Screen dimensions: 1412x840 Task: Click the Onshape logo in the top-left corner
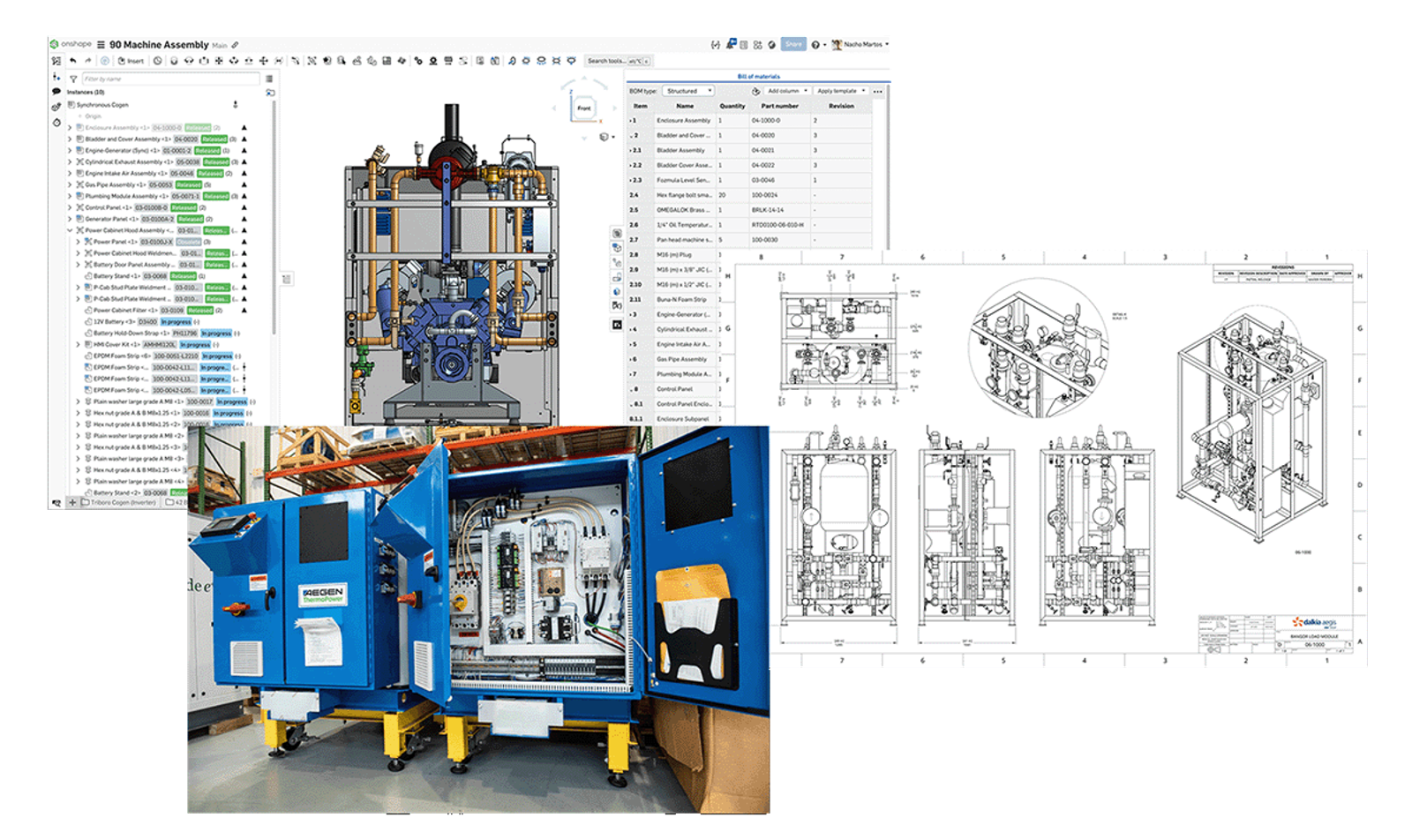tap(55, 41)
